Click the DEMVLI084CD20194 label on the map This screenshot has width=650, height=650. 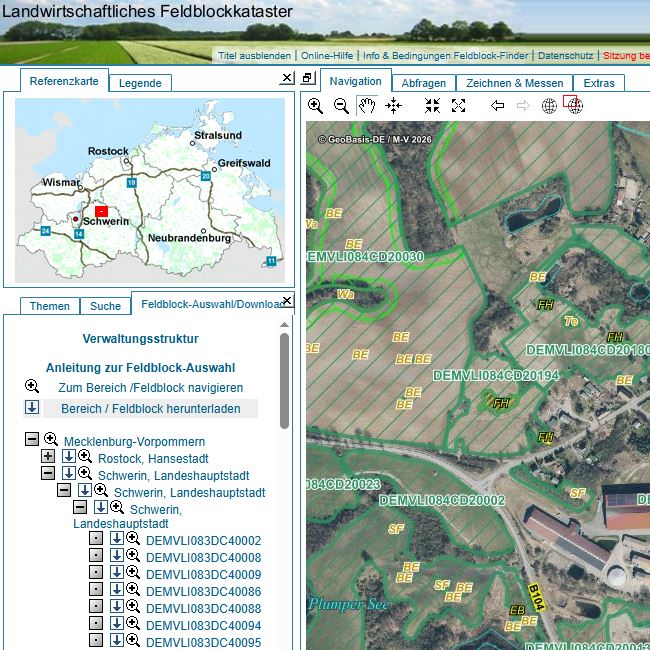click(x=496, y=376)
